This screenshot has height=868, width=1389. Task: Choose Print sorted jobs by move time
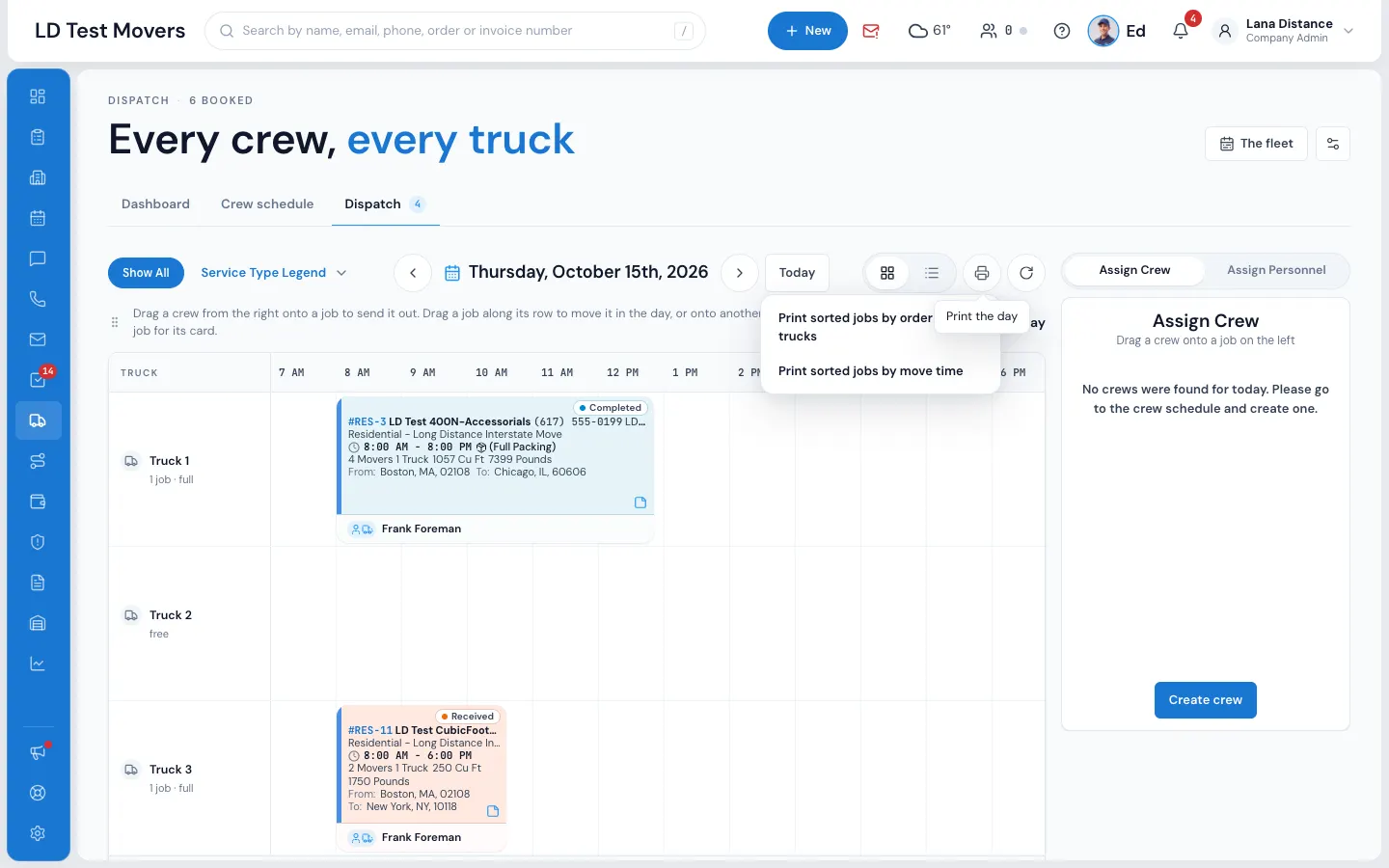871,371
